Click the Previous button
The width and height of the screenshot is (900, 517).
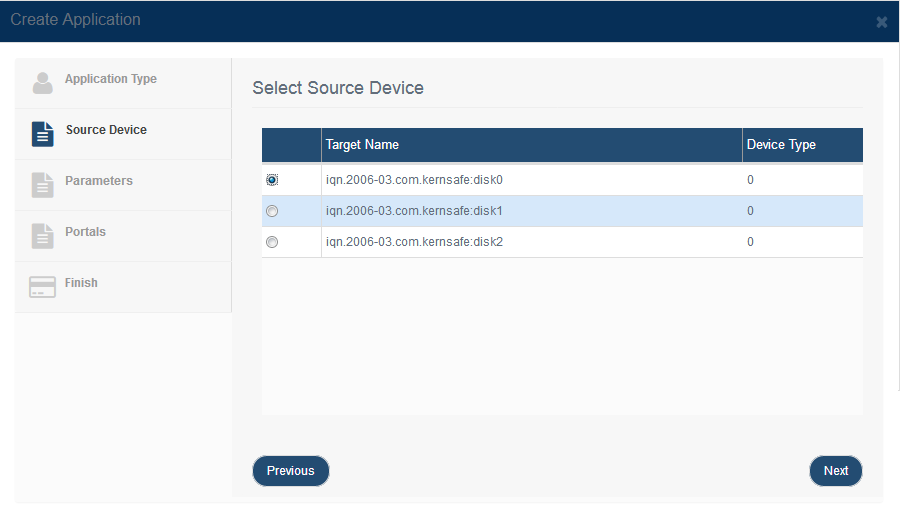coord(291,471)
